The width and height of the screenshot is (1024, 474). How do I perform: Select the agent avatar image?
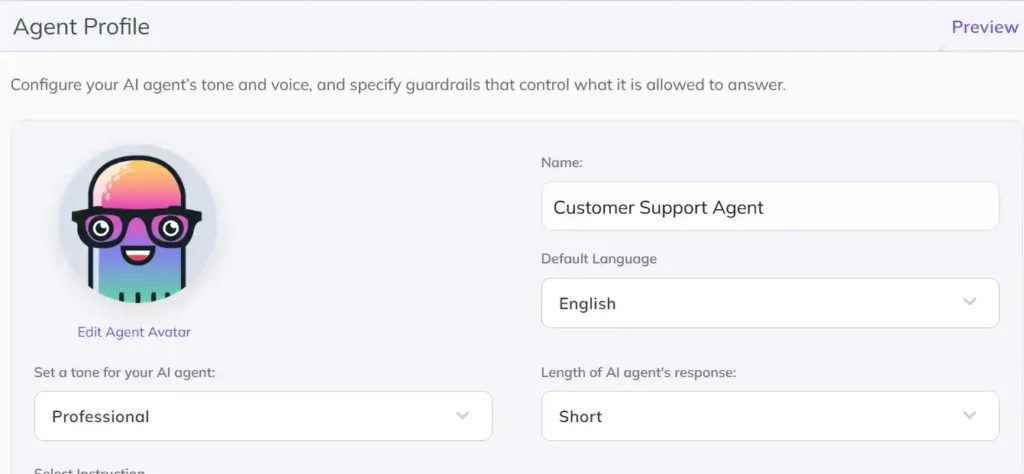(136, 225)
